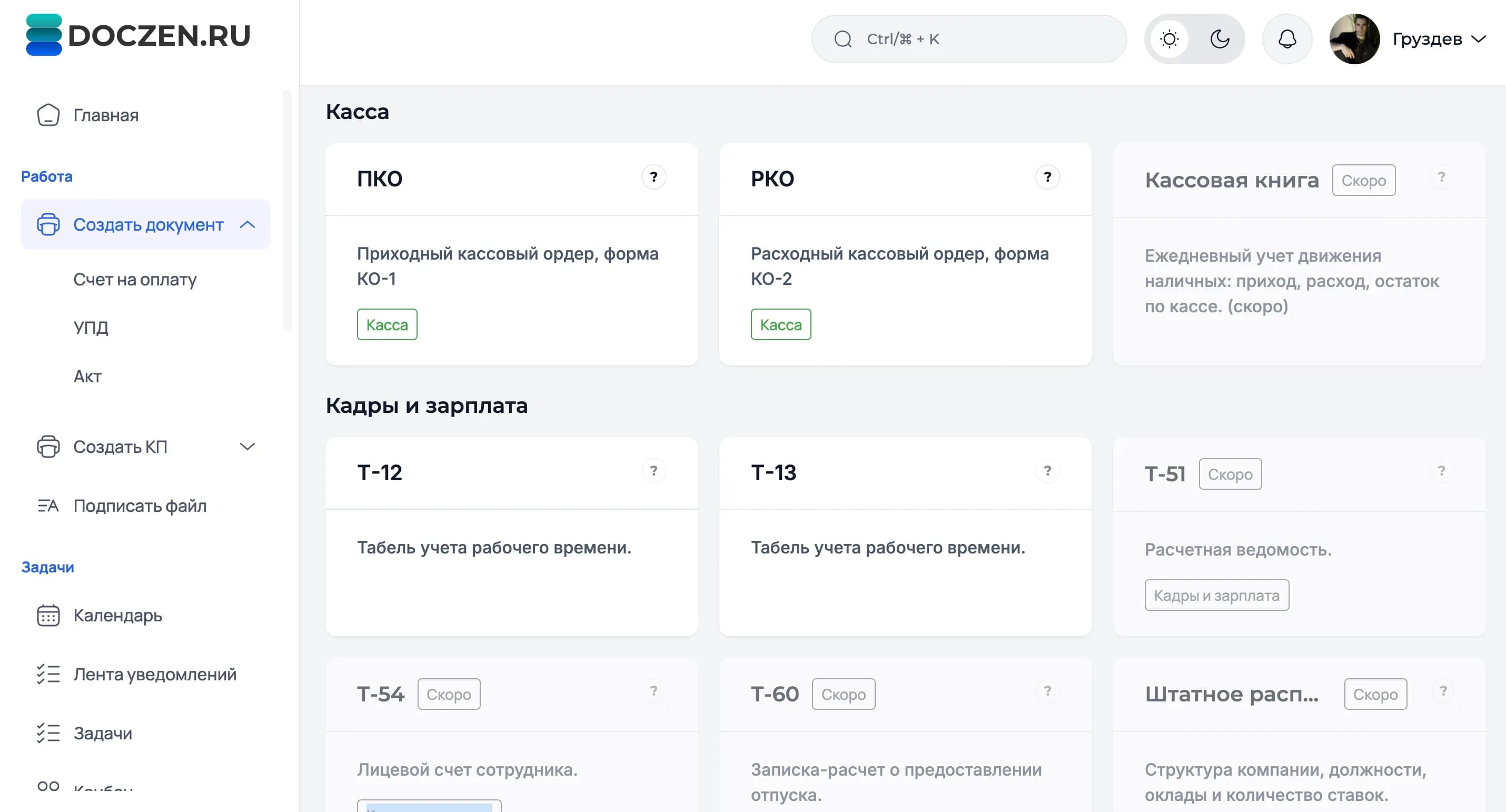Screen dimensions: 1506x812
Task: Collapse the Создать документ section chevron
Action: 247,224
